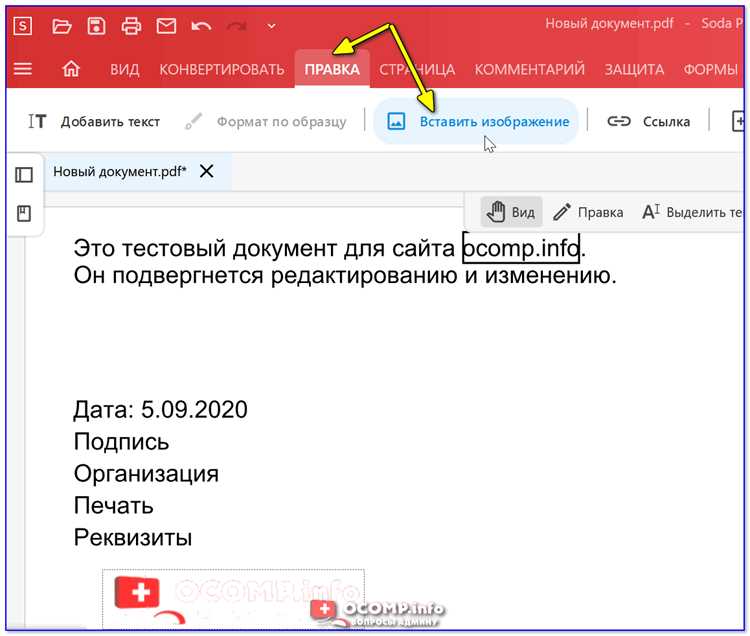This screenshot has width=750, height=636.
Task: Click the line 'Подпись'
Action: click(121, 442)
